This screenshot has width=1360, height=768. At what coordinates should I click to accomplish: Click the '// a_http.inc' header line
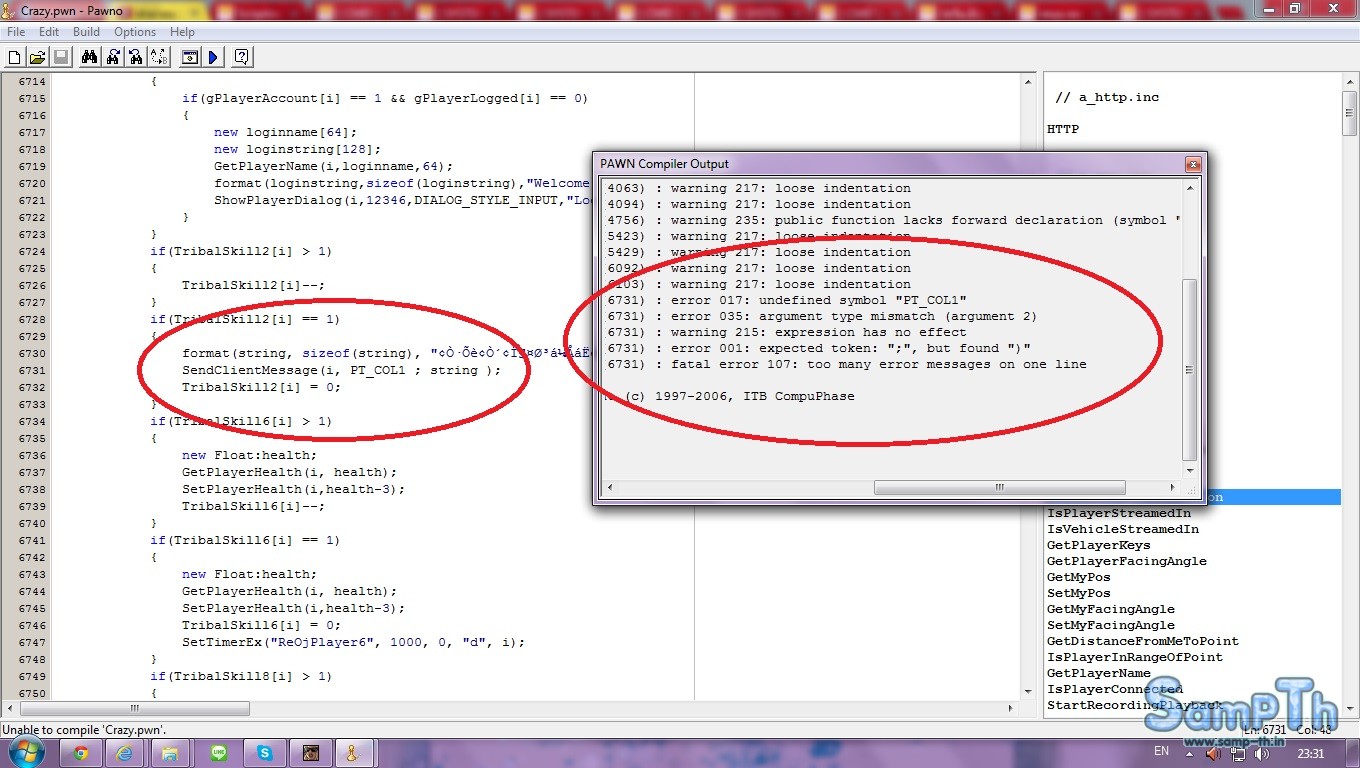pyautogui.click(x=1106, y=97)
